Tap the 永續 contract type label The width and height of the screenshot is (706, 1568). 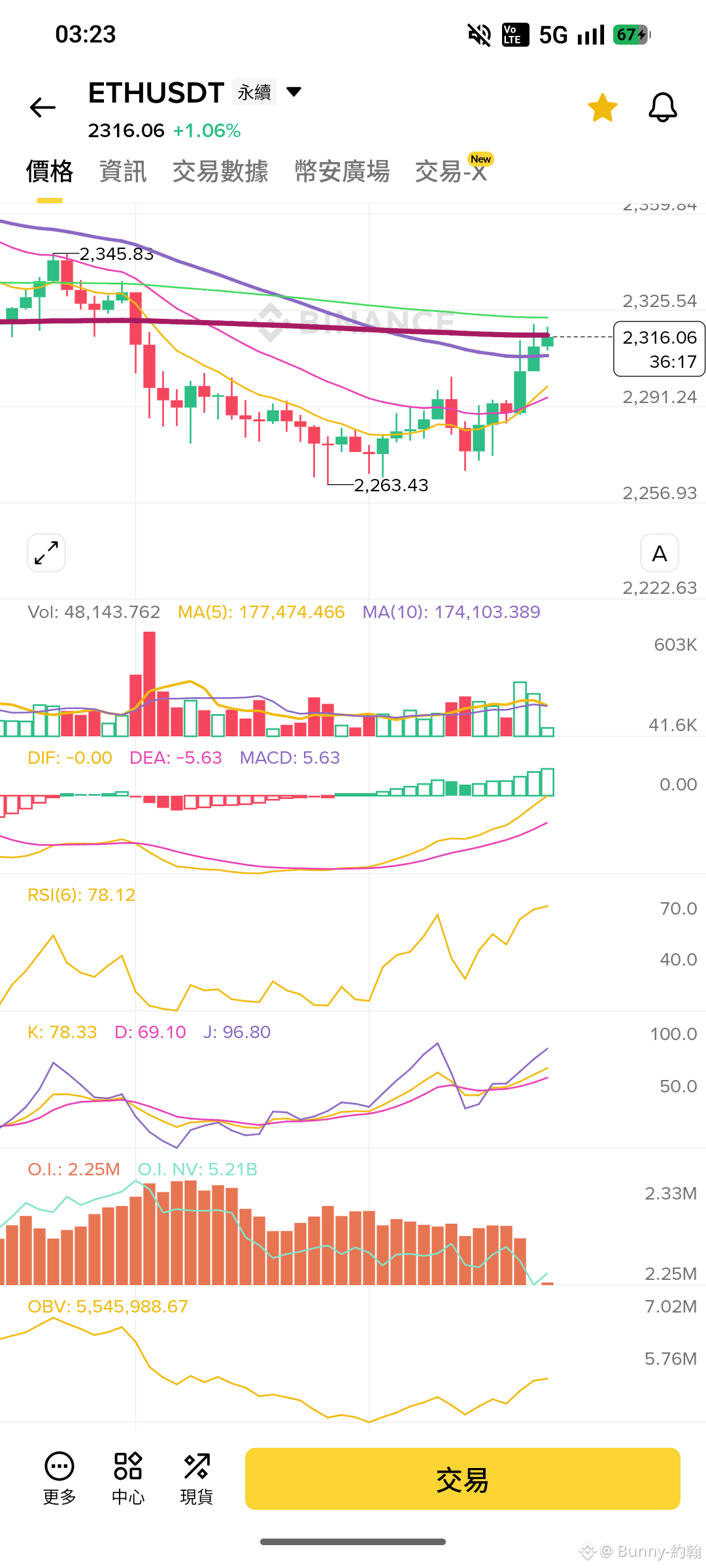coord(254,92)
